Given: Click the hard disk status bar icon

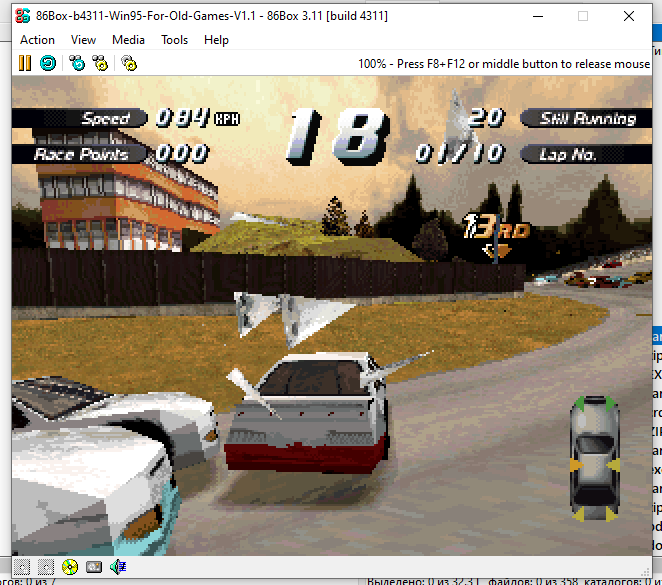Looking at the screenshot, I should (x=94, y=567).
